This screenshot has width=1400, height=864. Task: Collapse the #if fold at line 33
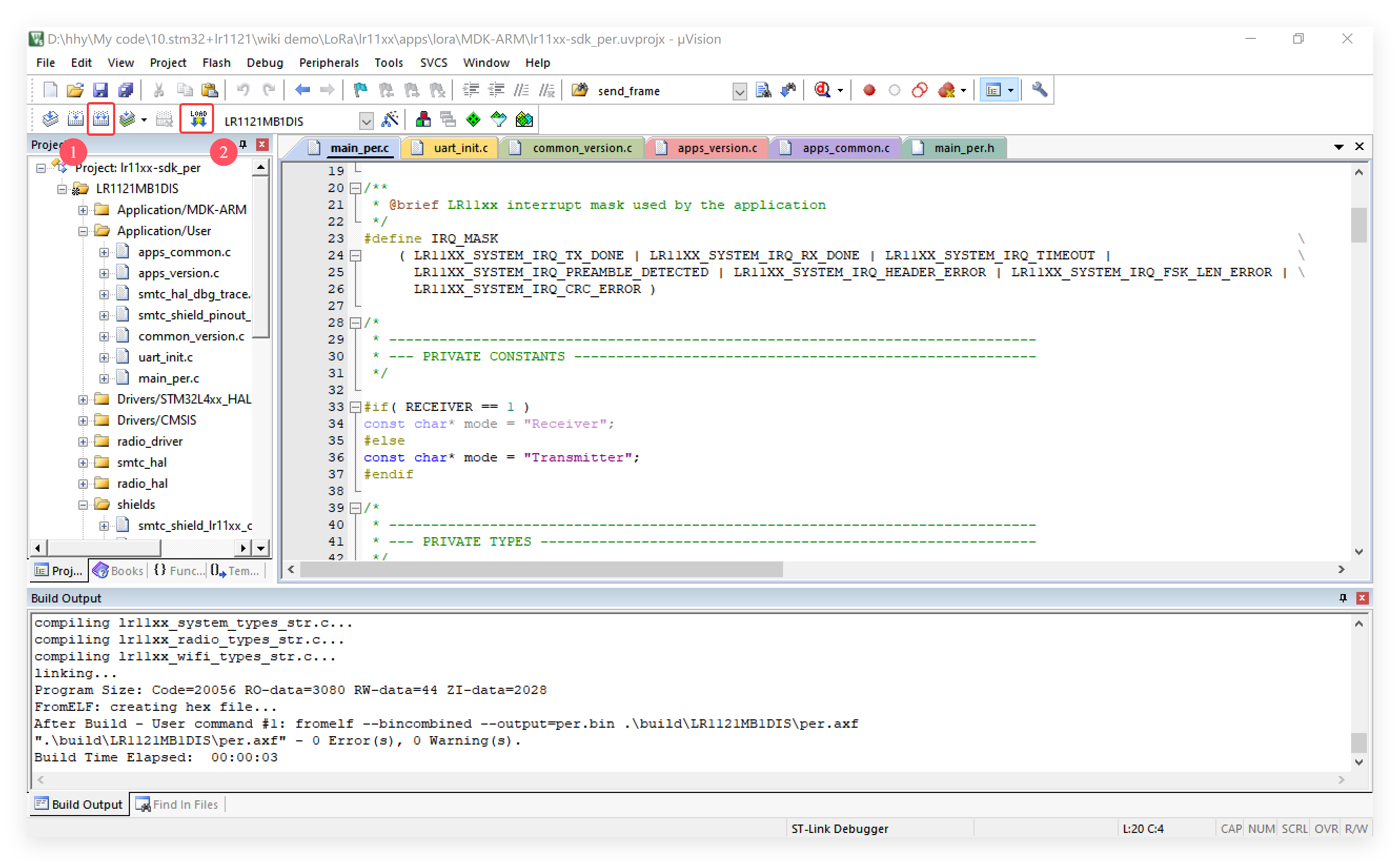(x=355, y=406)
